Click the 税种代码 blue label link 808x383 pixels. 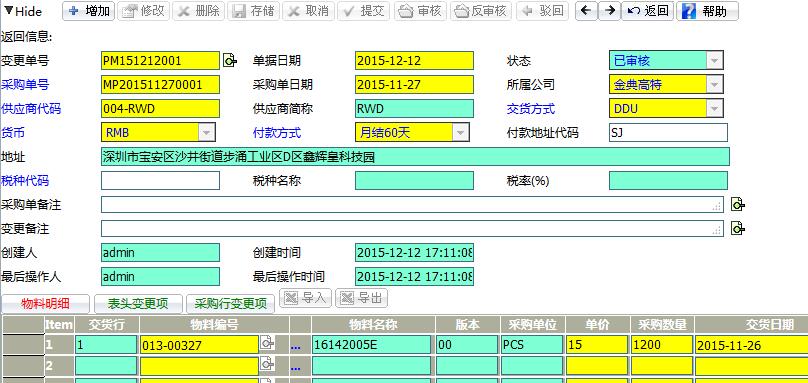point(25,180)
